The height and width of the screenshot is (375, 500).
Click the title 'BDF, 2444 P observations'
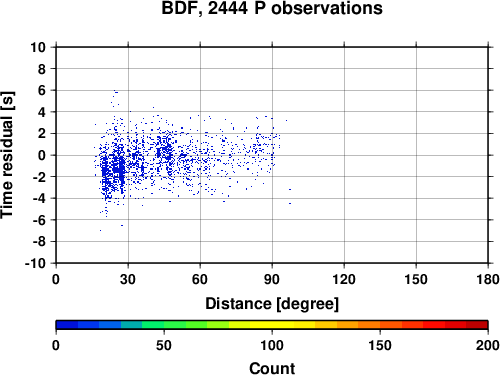(272, 8)
